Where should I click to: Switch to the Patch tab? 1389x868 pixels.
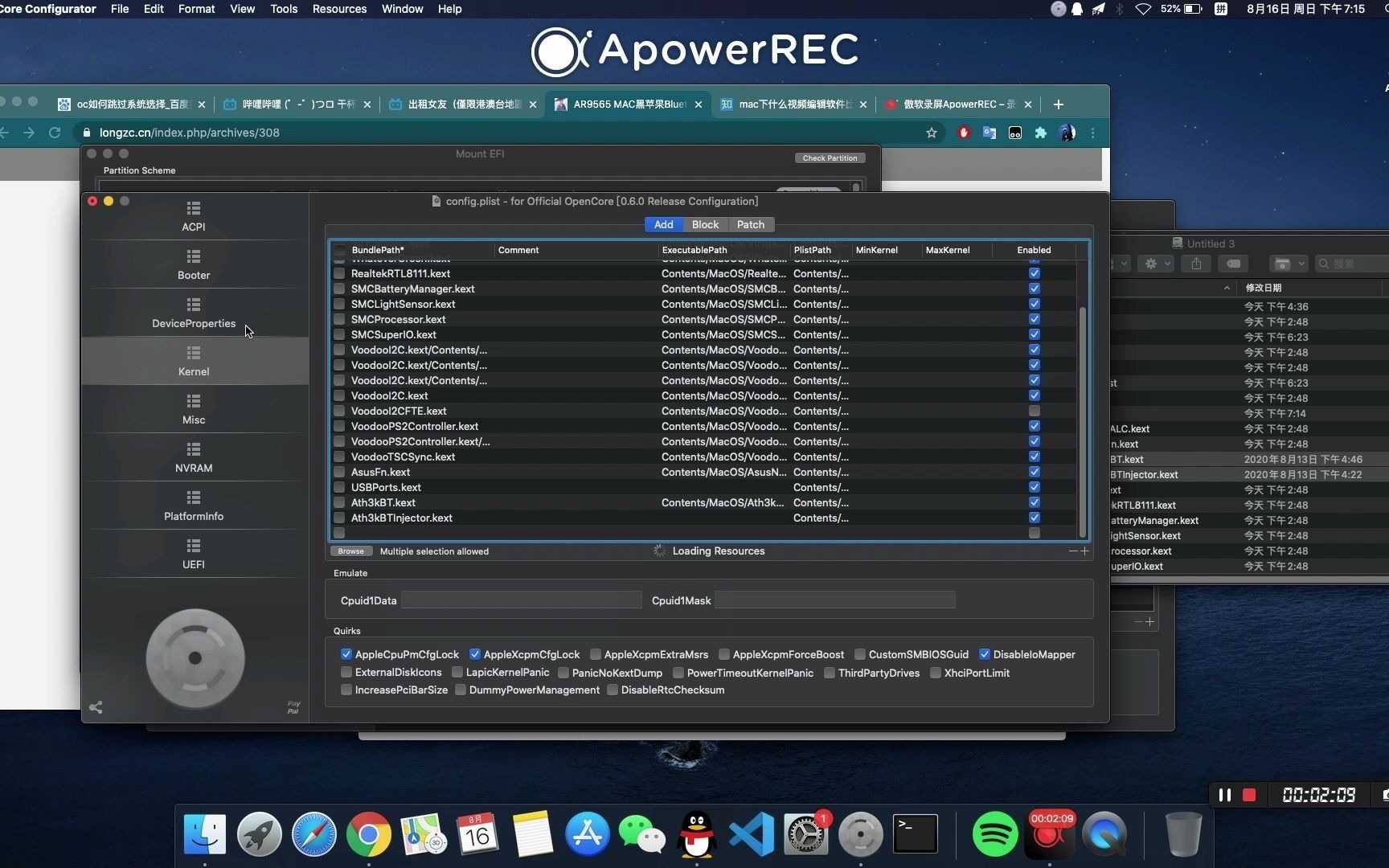750,224
